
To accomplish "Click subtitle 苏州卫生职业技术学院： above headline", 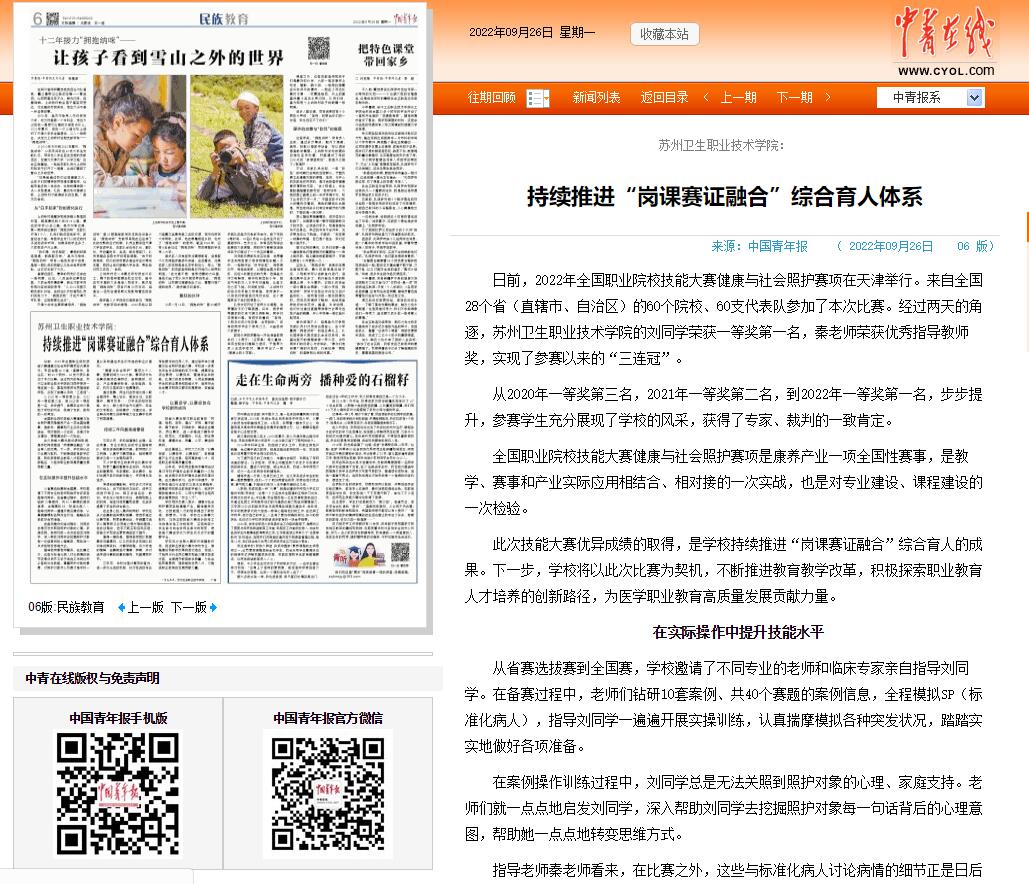I will (721, 146).
